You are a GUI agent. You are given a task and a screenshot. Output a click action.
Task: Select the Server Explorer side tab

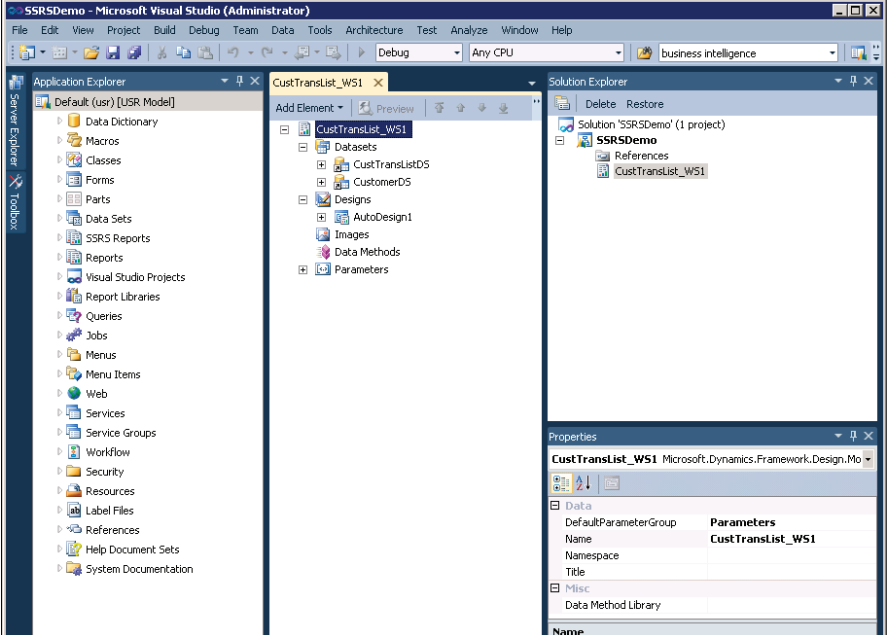[13, 120]
